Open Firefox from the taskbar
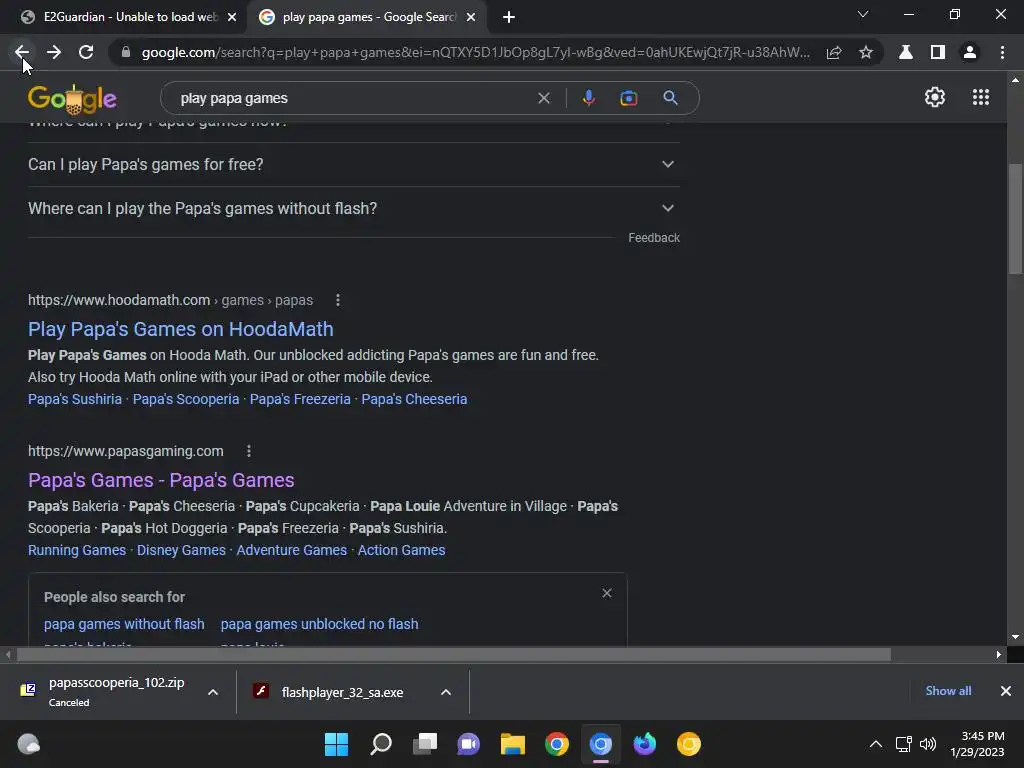 [645, 744]
